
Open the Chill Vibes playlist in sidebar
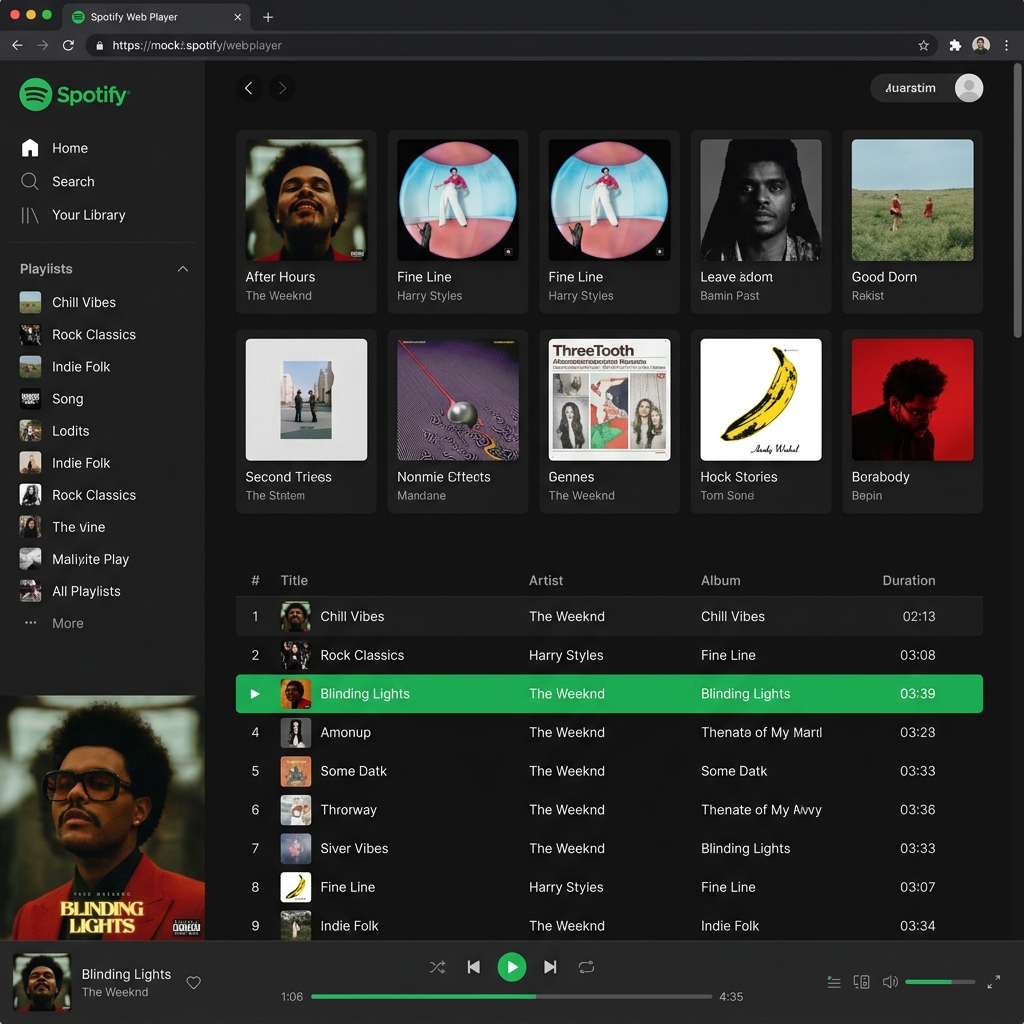68,302
